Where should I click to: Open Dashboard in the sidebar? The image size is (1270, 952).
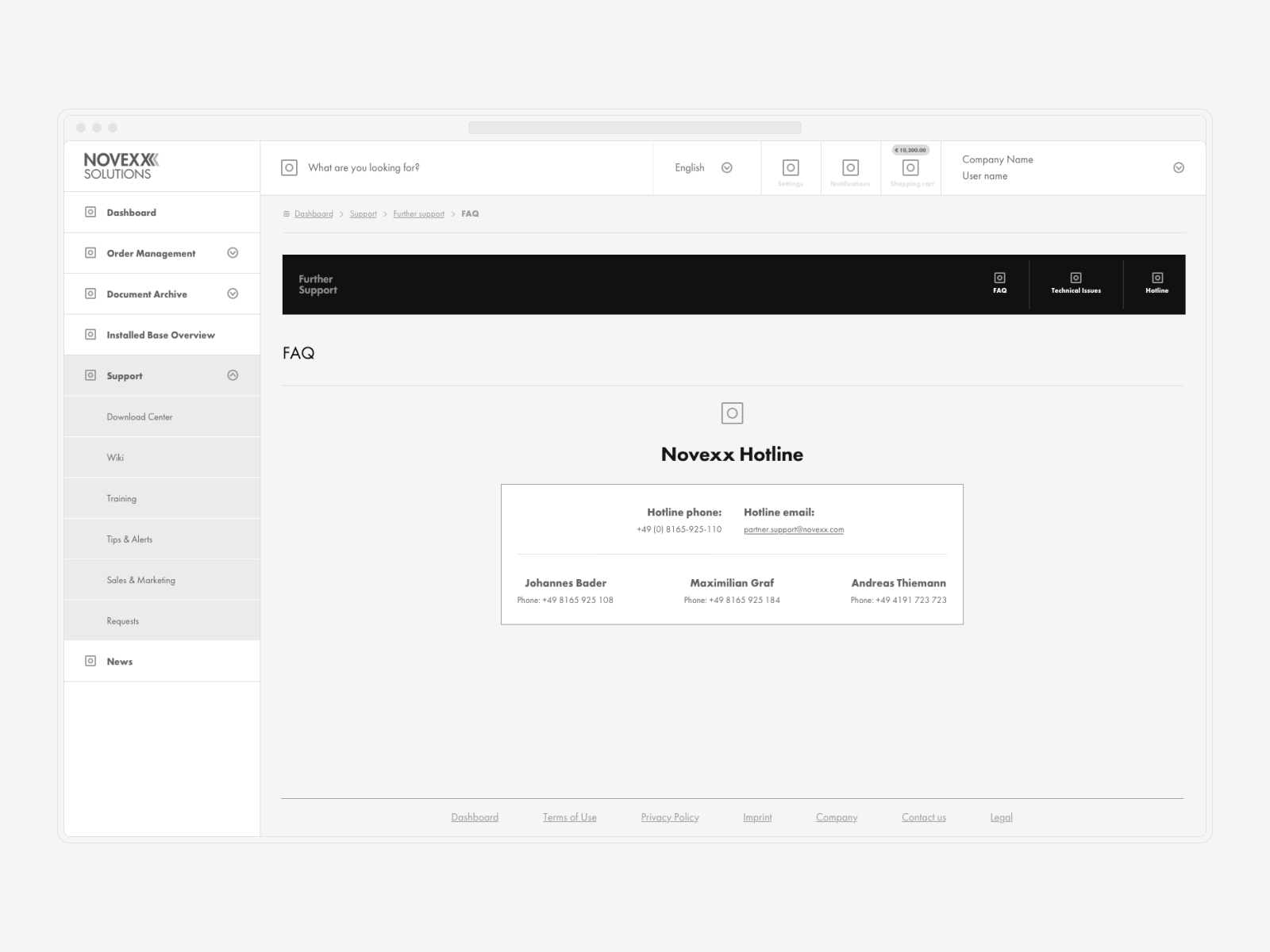click(162, 213)
